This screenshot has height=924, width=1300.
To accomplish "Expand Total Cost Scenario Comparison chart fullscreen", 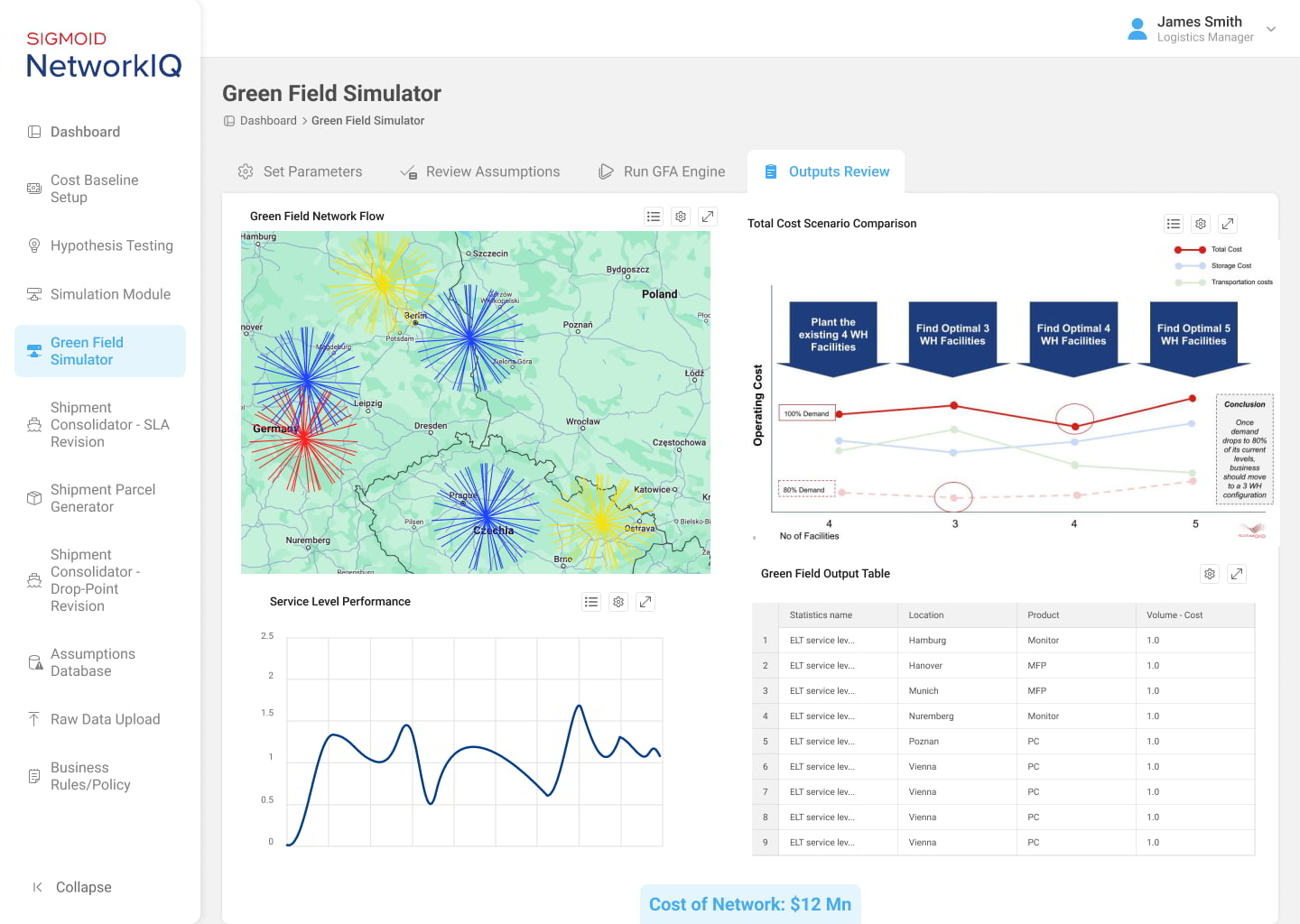I will [x=1228, y=224].
